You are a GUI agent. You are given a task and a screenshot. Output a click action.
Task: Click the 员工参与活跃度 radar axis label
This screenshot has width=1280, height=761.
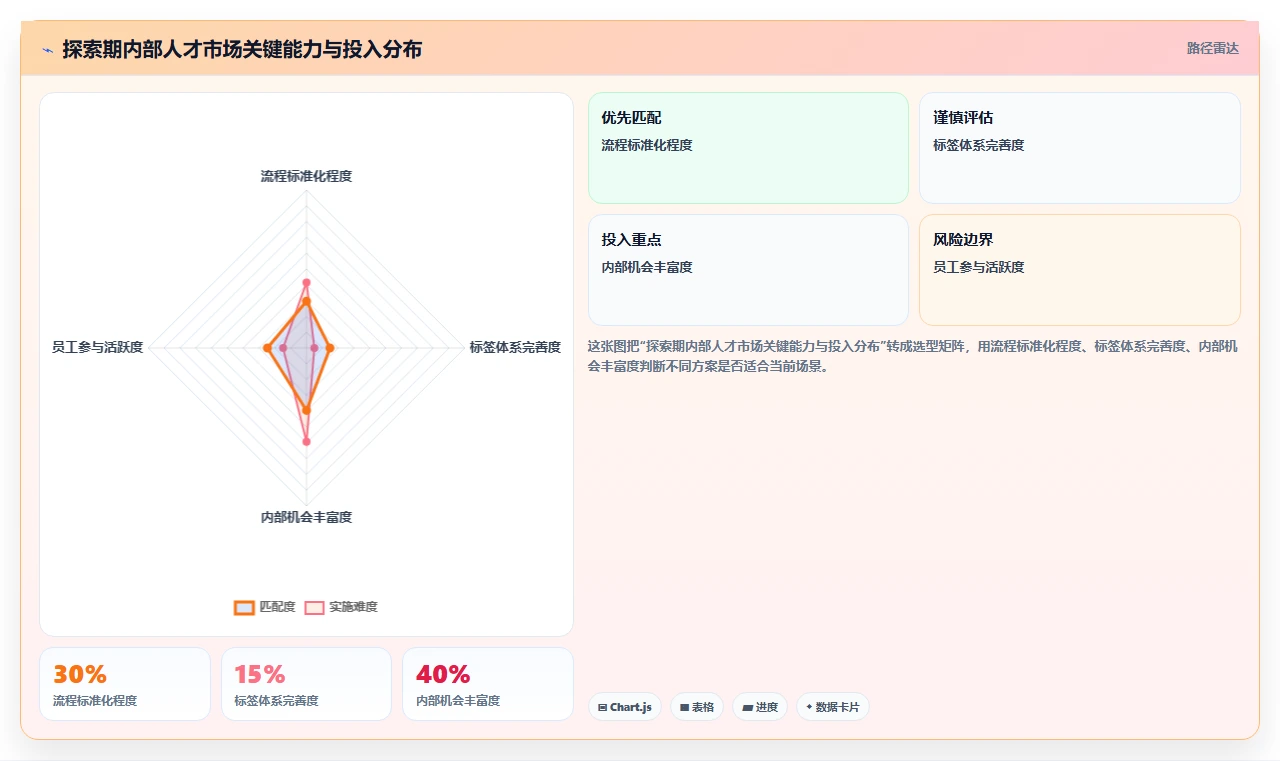click(x=97, y=347)
